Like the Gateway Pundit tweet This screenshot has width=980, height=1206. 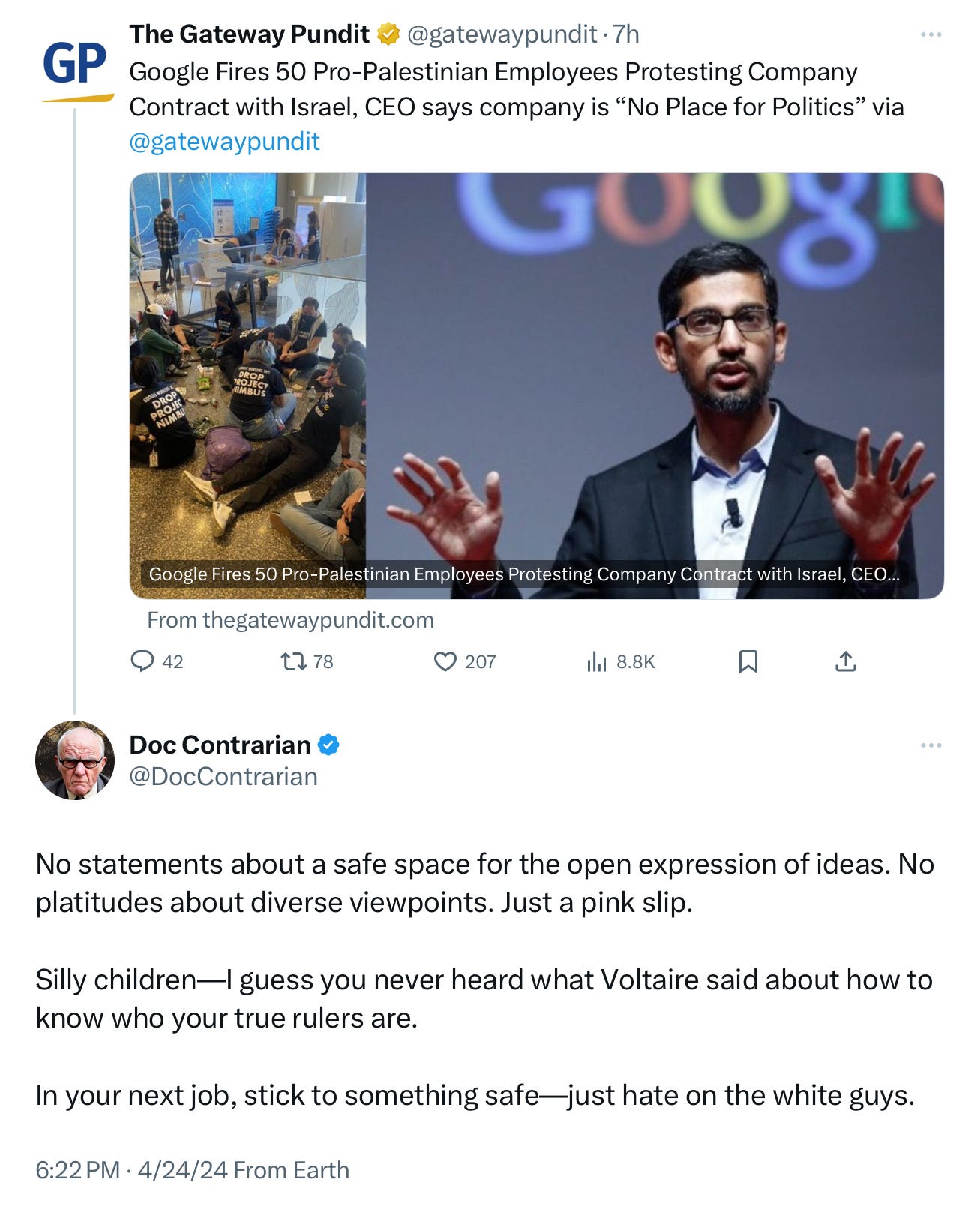(x=445, y=661)
